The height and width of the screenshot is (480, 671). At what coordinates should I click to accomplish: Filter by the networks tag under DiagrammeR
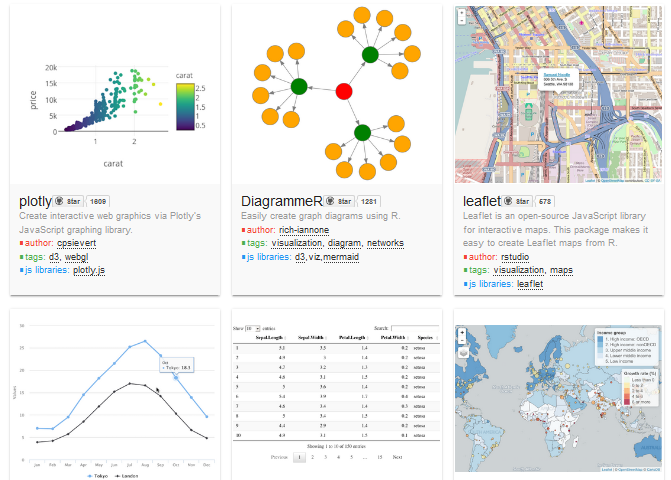click(385, 243)
